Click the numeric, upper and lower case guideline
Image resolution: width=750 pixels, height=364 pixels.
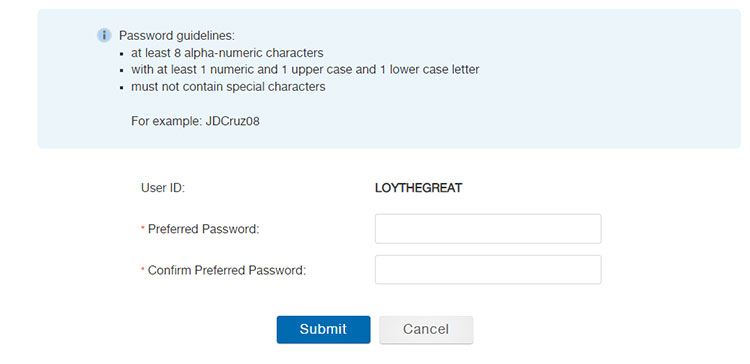pyautogui.click(x=305, y=70)
